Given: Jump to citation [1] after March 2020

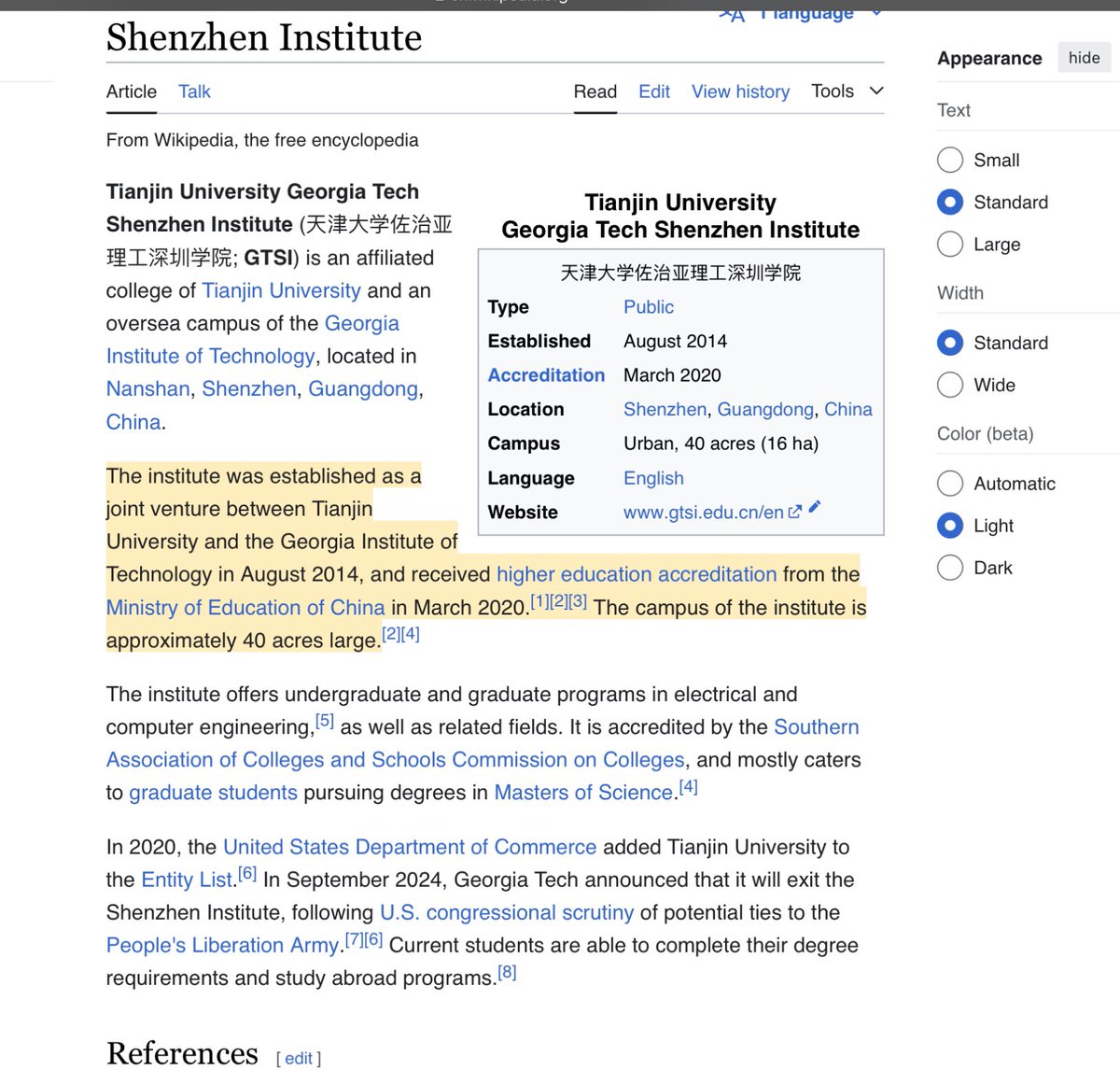Looking at the screenshot, I should click(x=539, y=601).
